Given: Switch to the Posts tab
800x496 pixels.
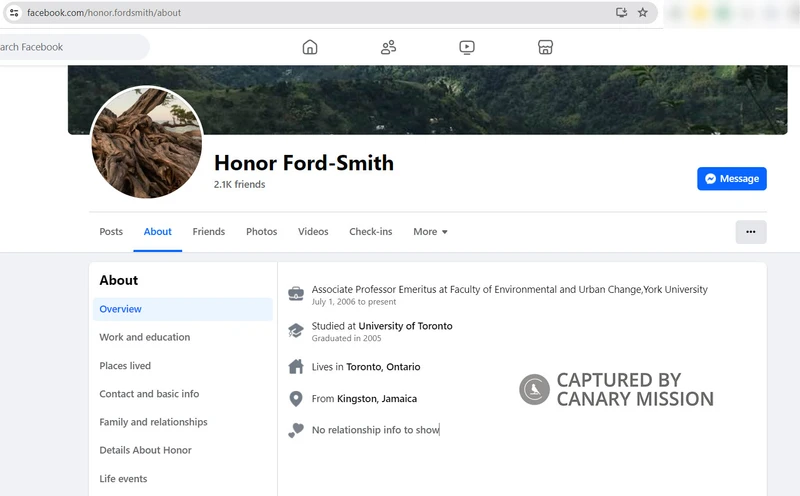Looking at the screenshot, I should tap(111, 232).
